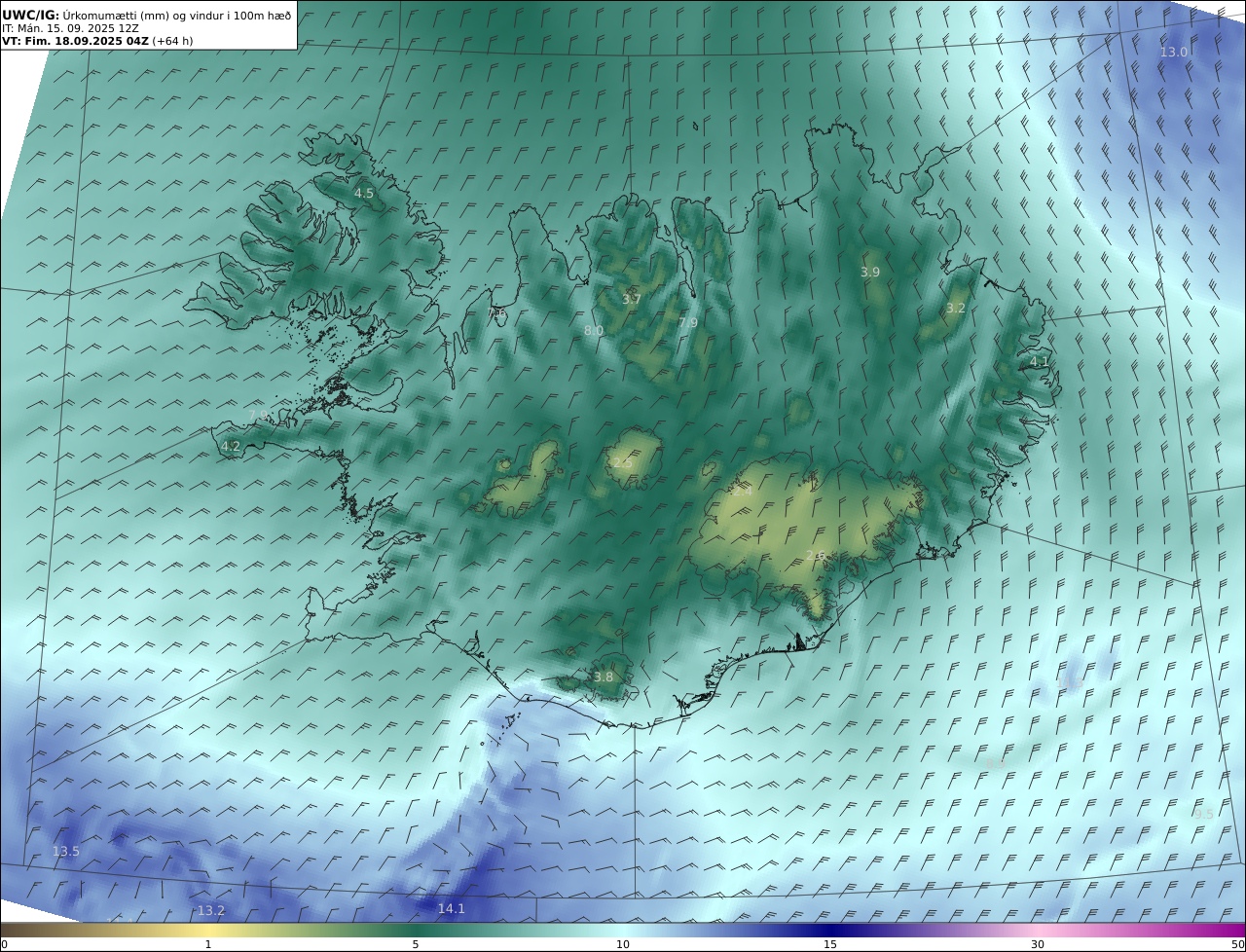The image size is (1246, 952).
Task: Click the valid time line 'VT: Fim. 18.09.2025 04Z (+64 h)'
Action: [97, 42]
